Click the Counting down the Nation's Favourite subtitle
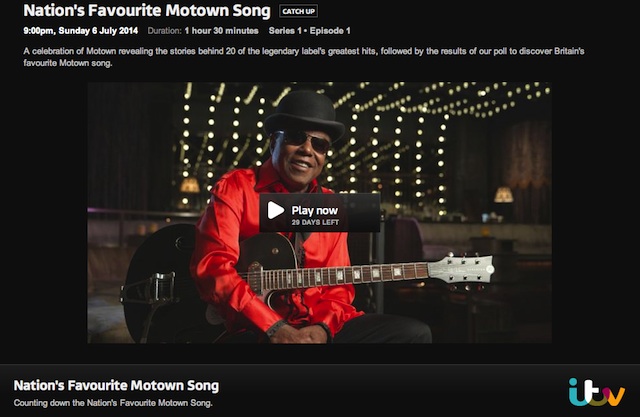Viewport: 640px width, 417px height. pos(113,402)
